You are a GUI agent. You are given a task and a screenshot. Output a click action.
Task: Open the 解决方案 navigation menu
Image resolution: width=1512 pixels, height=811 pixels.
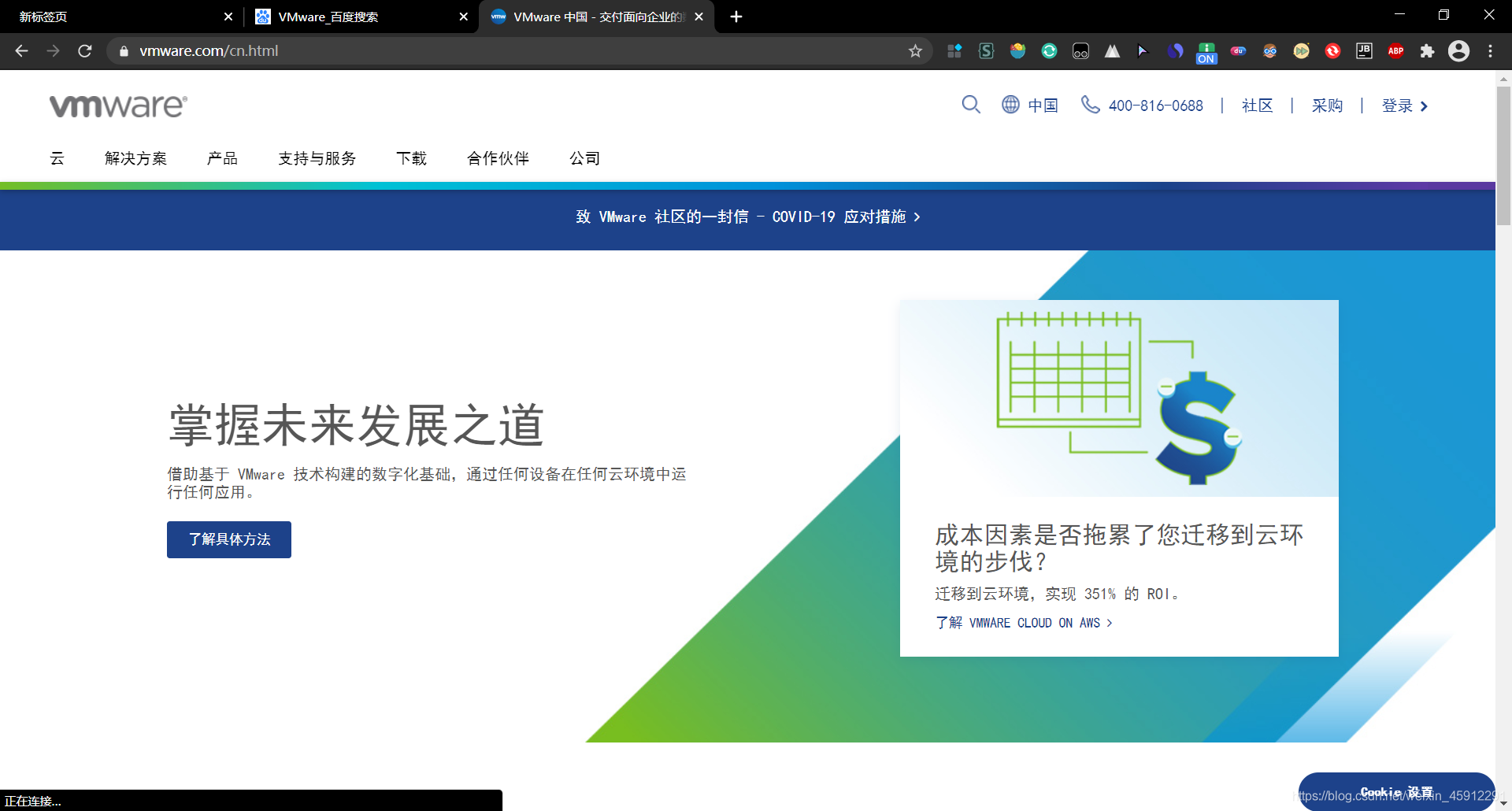[135, 158]
